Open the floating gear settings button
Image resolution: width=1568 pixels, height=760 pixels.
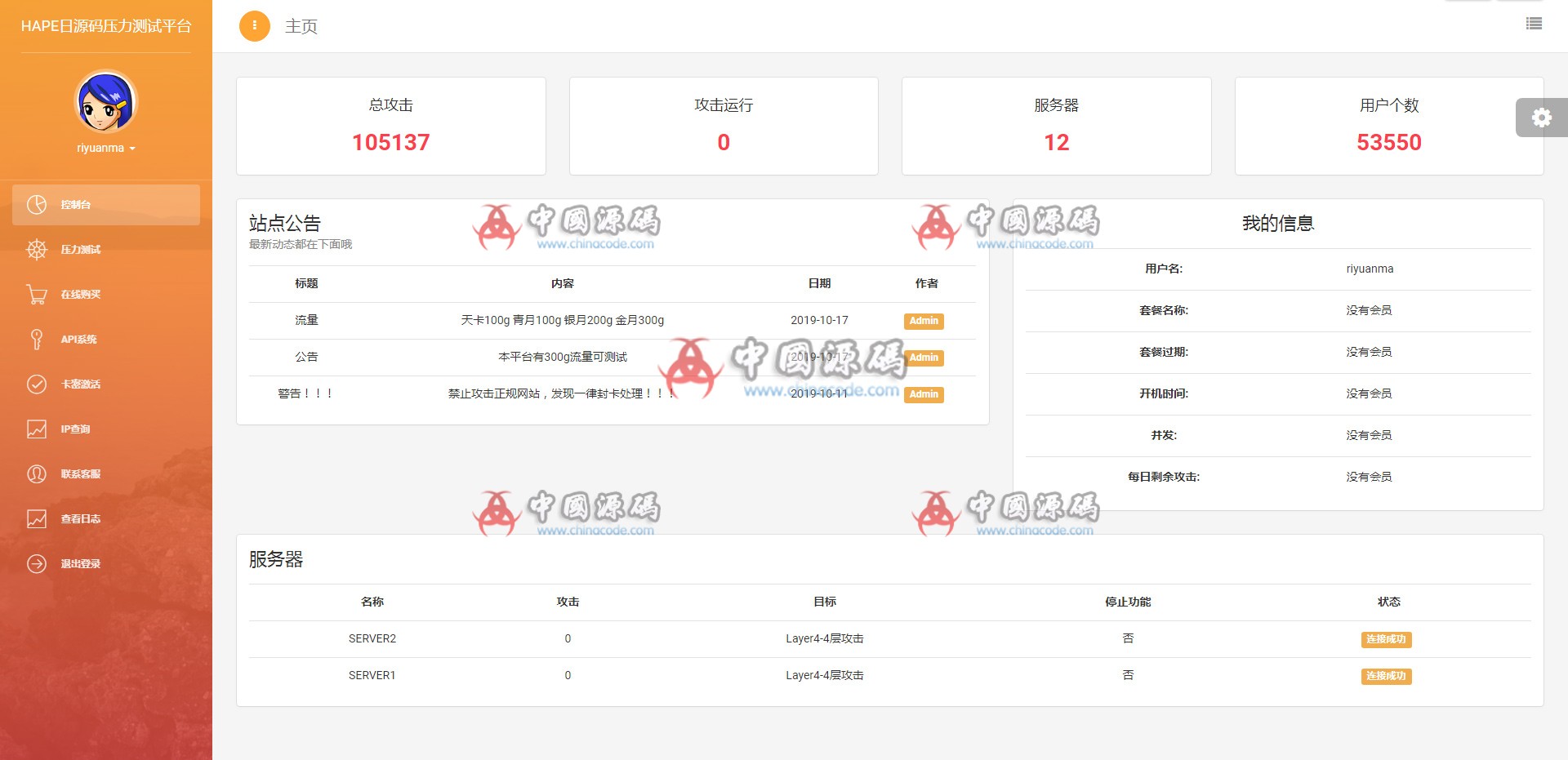(x=1541, y=118)
